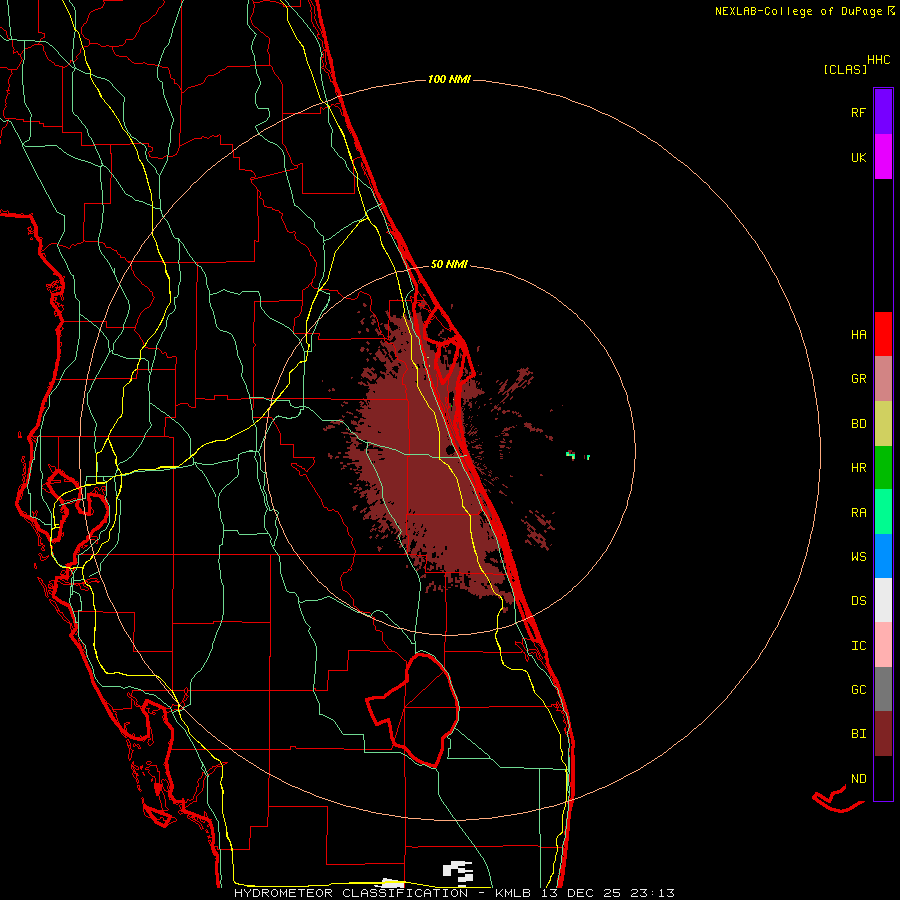Click the ND legend label
900x900 pixels.
858,779
